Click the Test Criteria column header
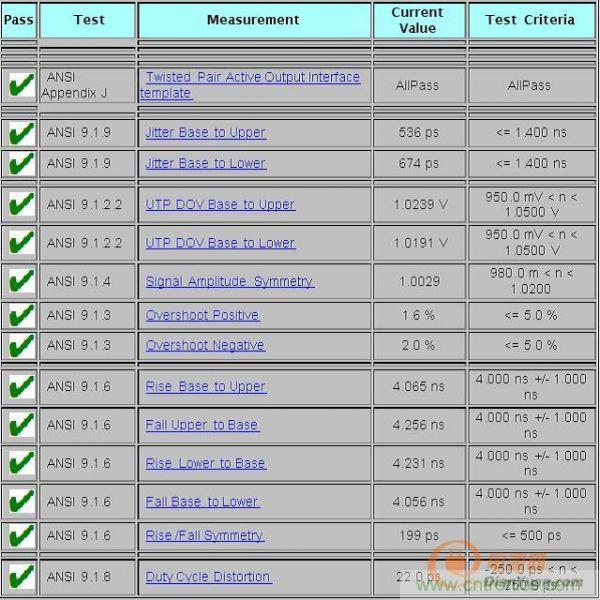 pyautogui.click(x=529, y=20)
